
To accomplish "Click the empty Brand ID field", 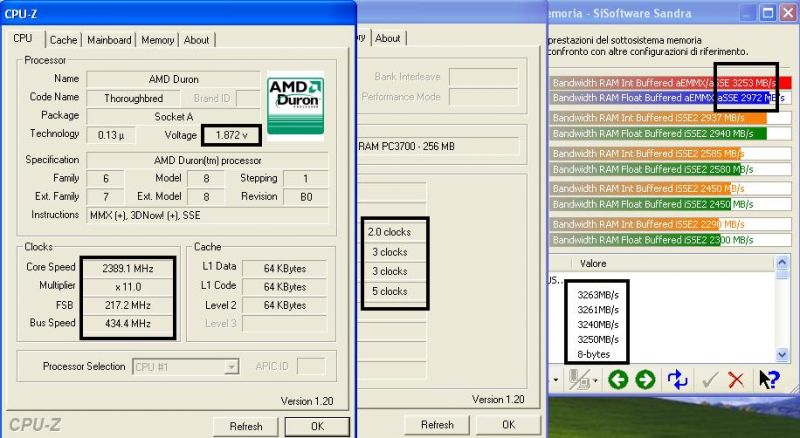I will 248,98.
